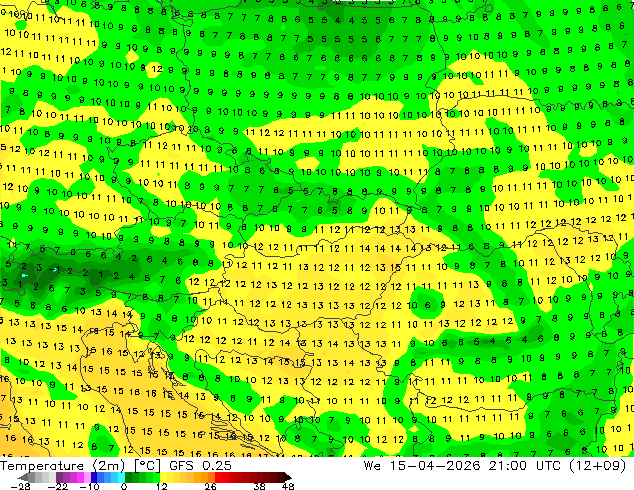
Task: Select the grey segment of the color scale
Action: tap(32, 477)
